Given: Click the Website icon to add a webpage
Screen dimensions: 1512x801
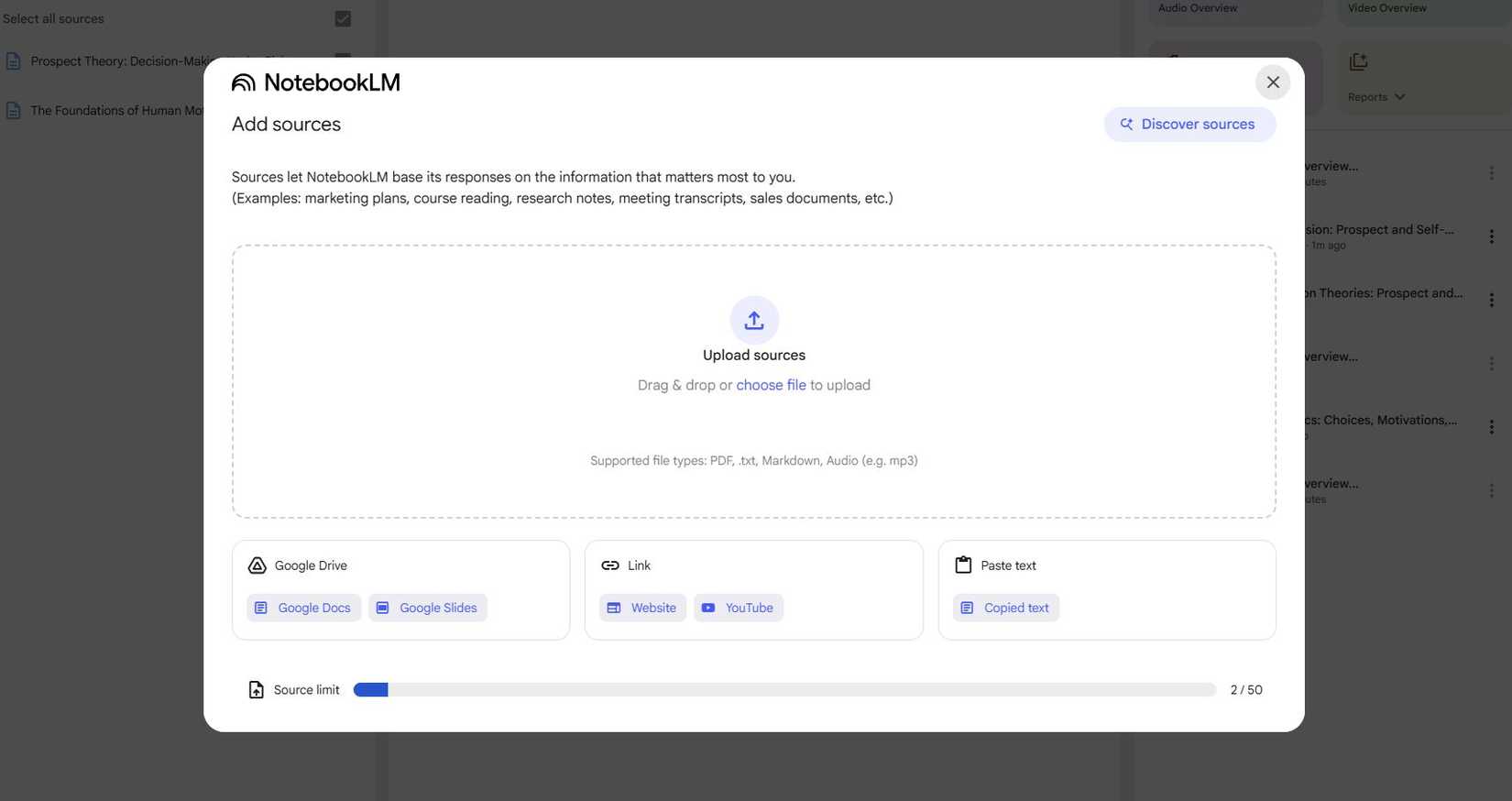Looking at the screenshot, I should tap(614, 607).
